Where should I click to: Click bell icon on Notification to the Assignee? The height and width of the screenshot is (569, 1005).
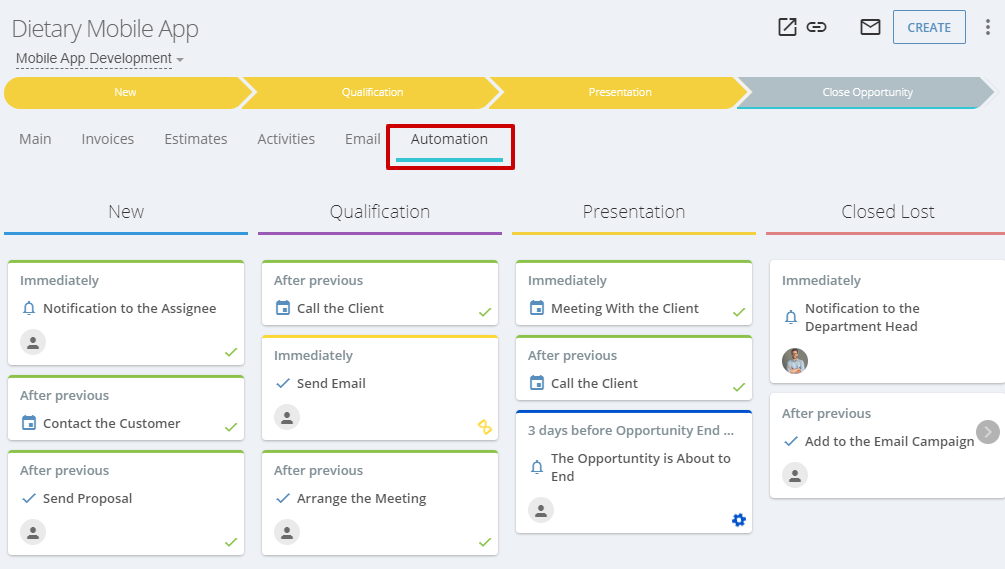pos(29,308)
